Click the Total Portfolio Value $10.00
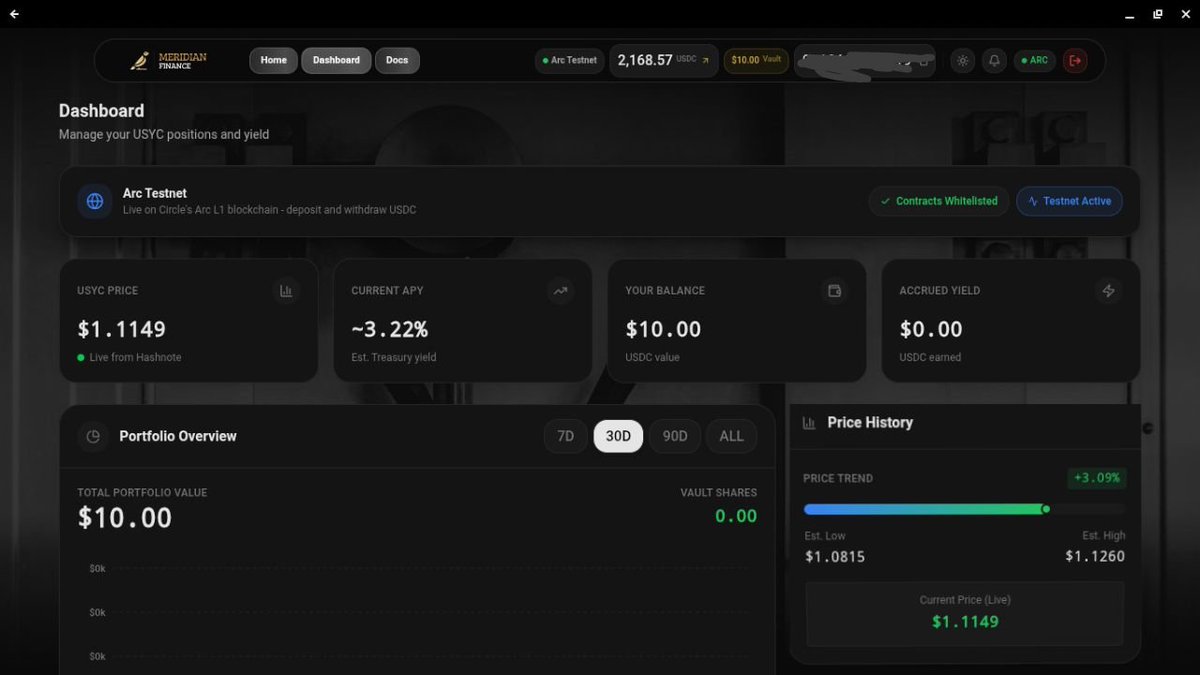The image size is (1200, 675). [125, 518]
